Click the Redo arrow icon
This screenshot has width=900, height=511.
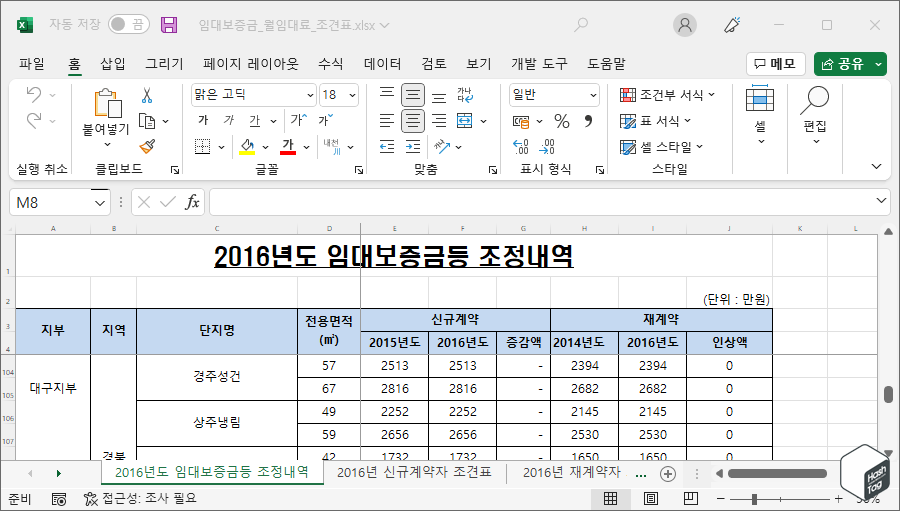pyautogui.click(x=34, y=121)
